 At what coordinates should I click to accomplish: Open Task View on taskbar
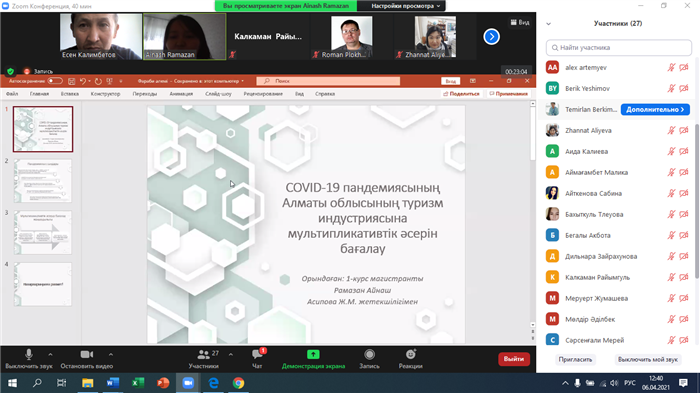[62, 383]
